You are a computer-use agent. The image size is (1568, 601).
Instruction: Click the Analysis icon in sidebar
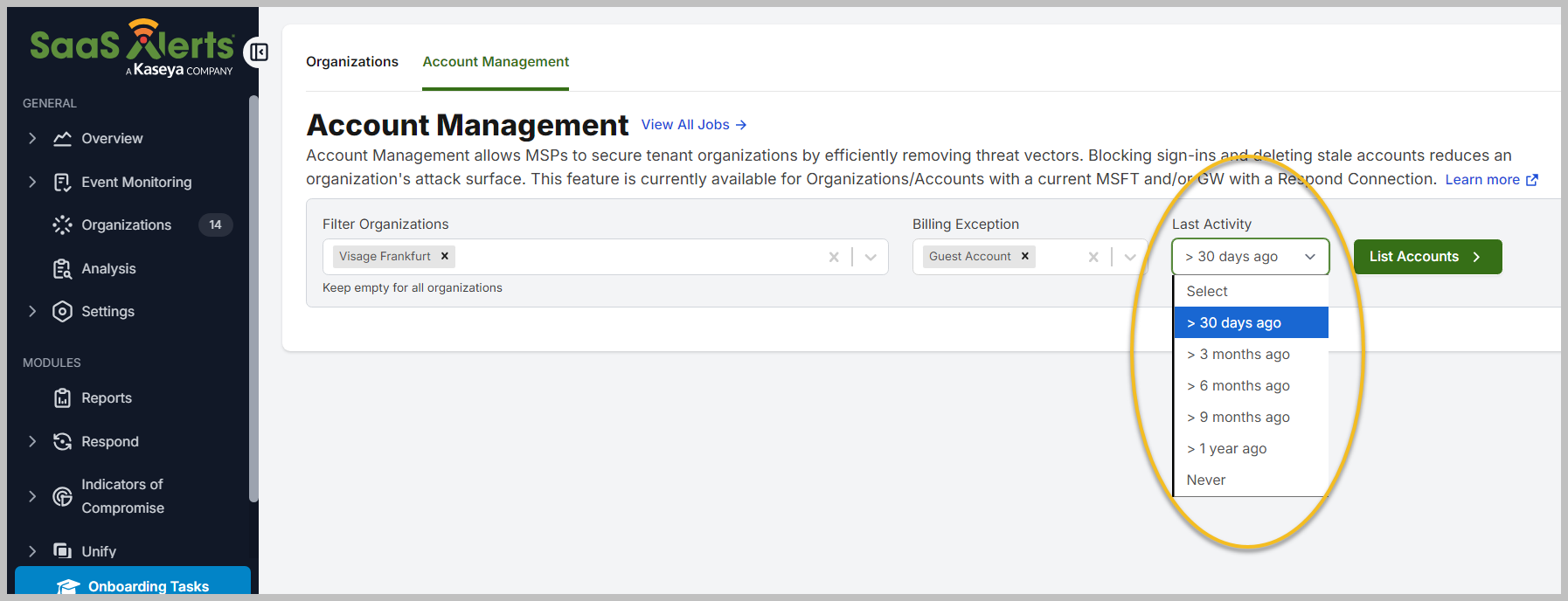(62, 269)
